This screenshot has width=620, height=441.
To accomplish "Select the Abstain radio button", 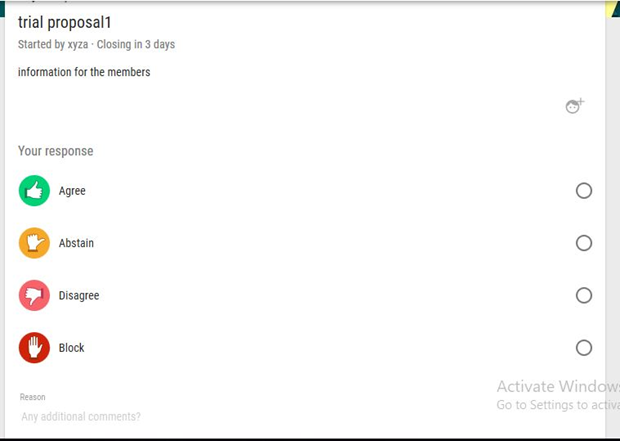I will coord(584,243).
